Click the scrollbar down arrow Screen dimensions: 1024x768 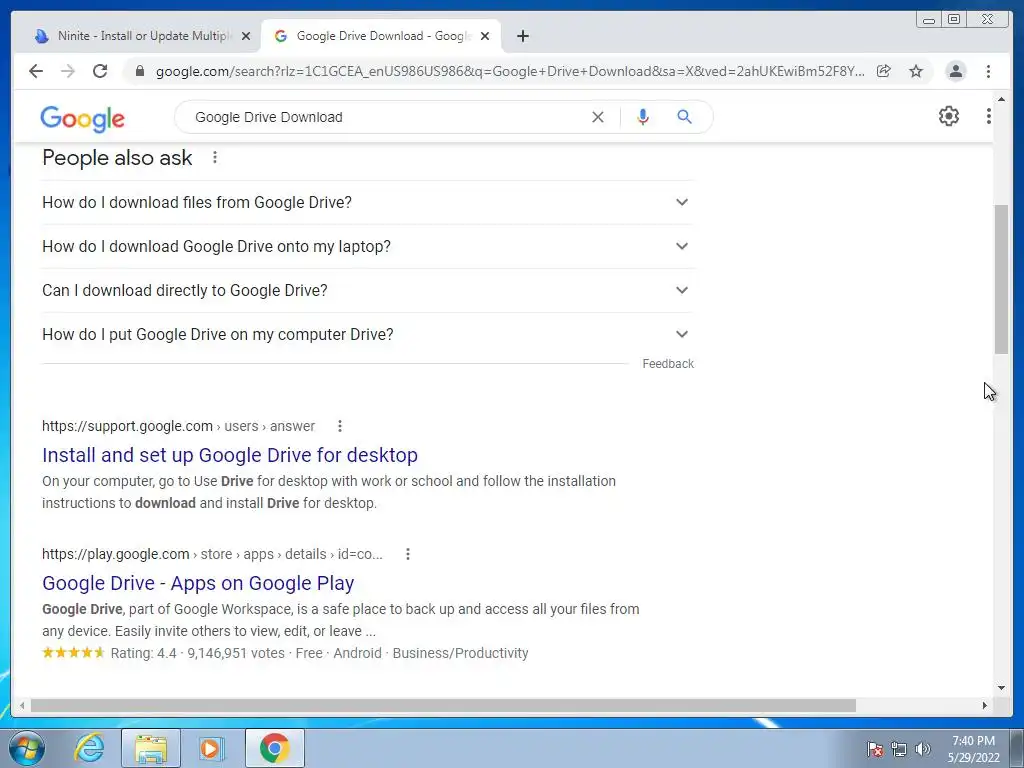[1001, 687]
